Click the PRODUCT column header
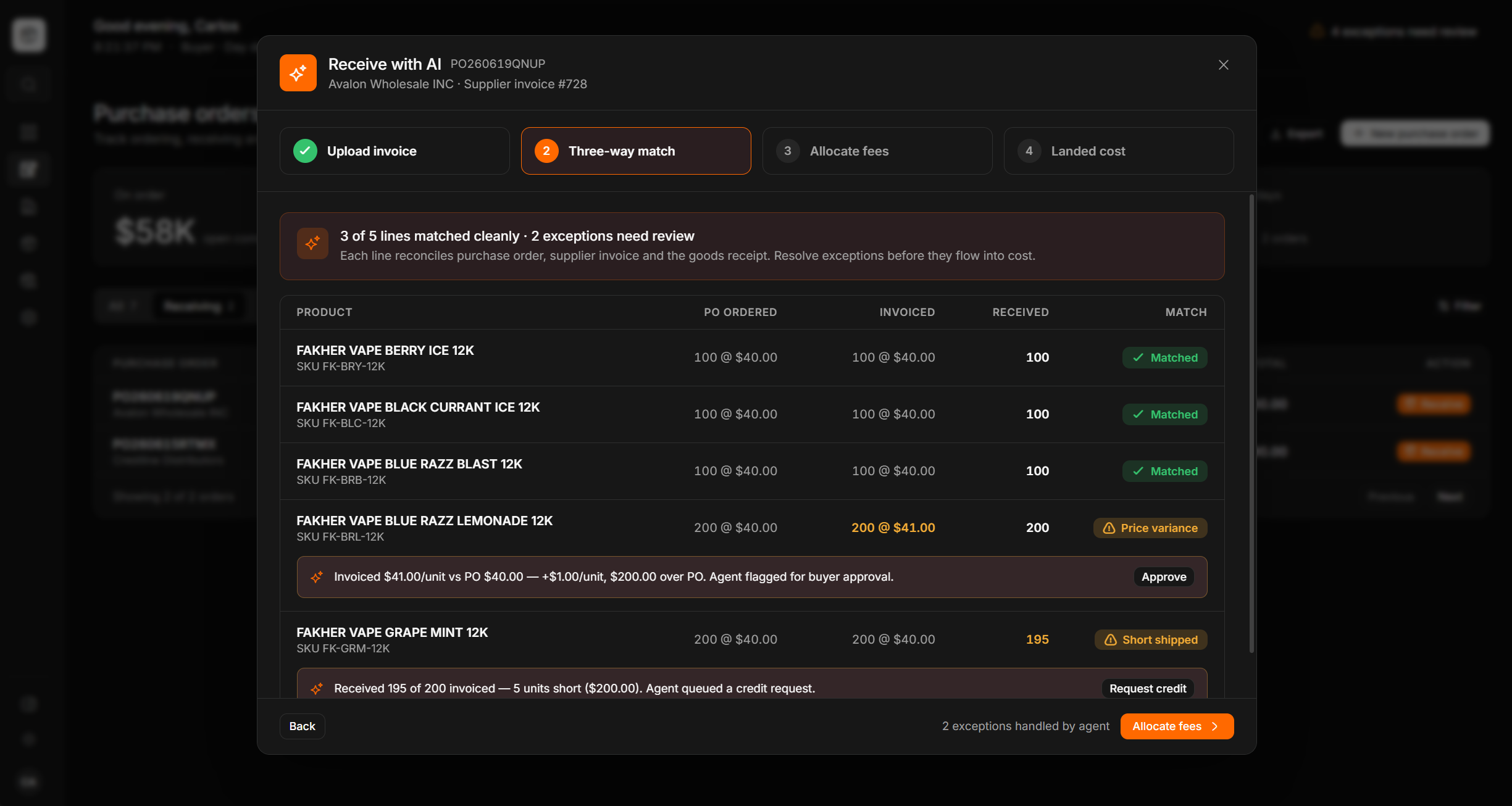 coord(324,312)
